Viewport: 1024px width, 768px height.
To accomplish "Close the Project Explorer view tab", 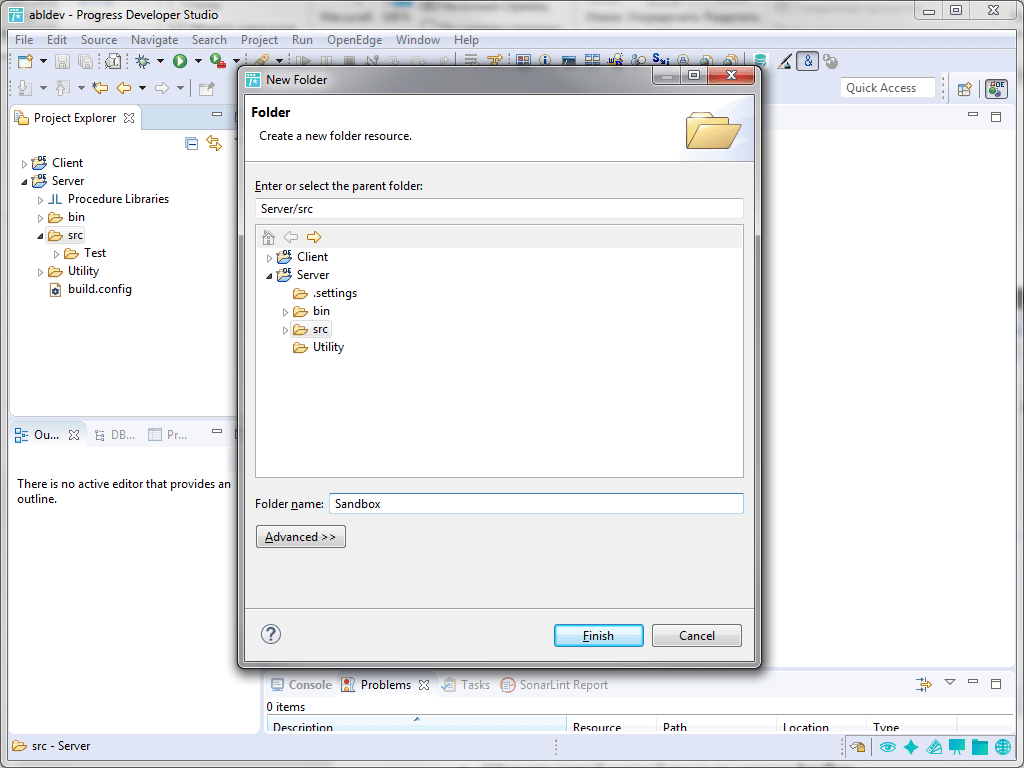I will pyautogui.click(x=129, y=118).
